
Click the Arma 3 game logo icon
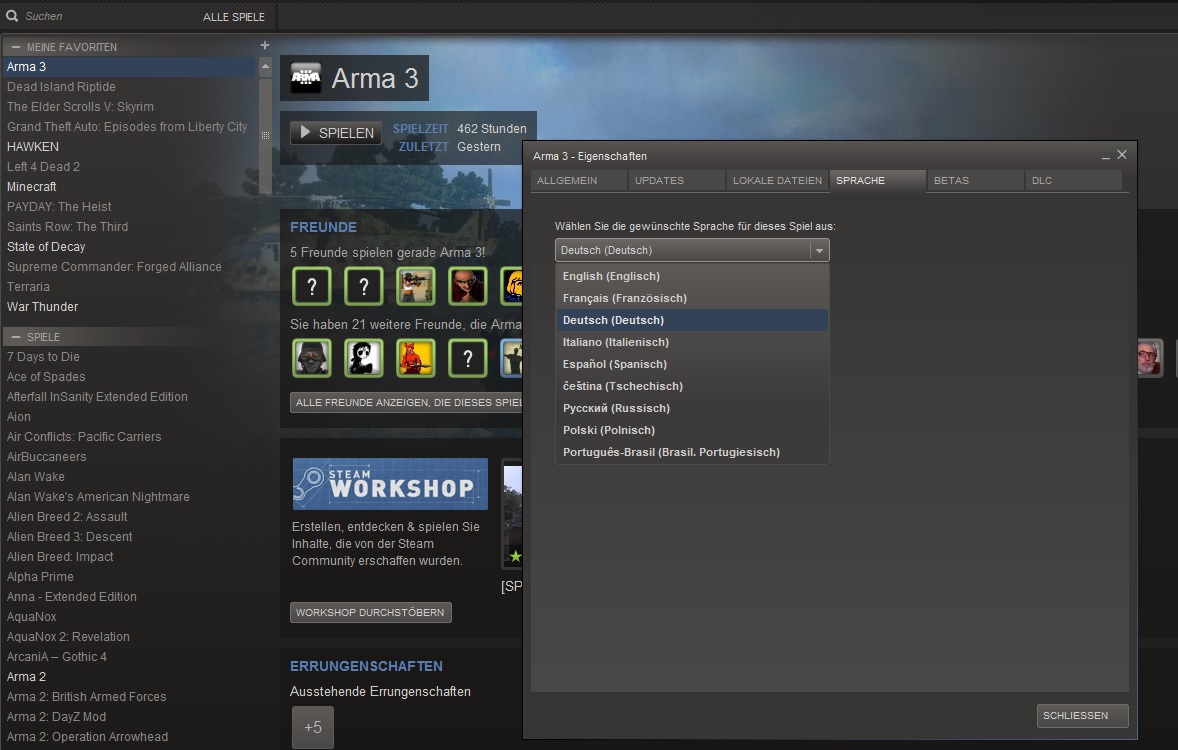click(306, 77)
